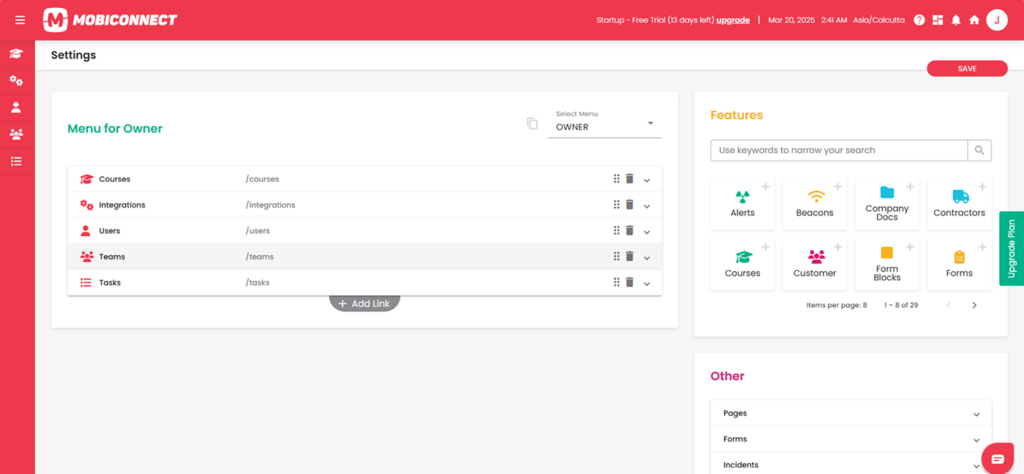Screen dimensions: 1024x474
Task: Select the Alerts feature card
Action: tap(743, 204)
